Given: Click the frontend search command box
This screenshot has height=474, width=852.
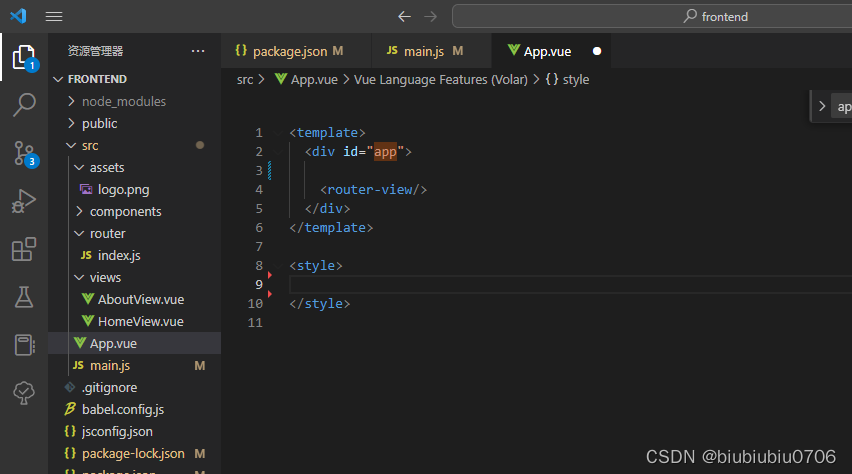Looking at the screenshot, I should pyautogui.click(x=650, y=16).
